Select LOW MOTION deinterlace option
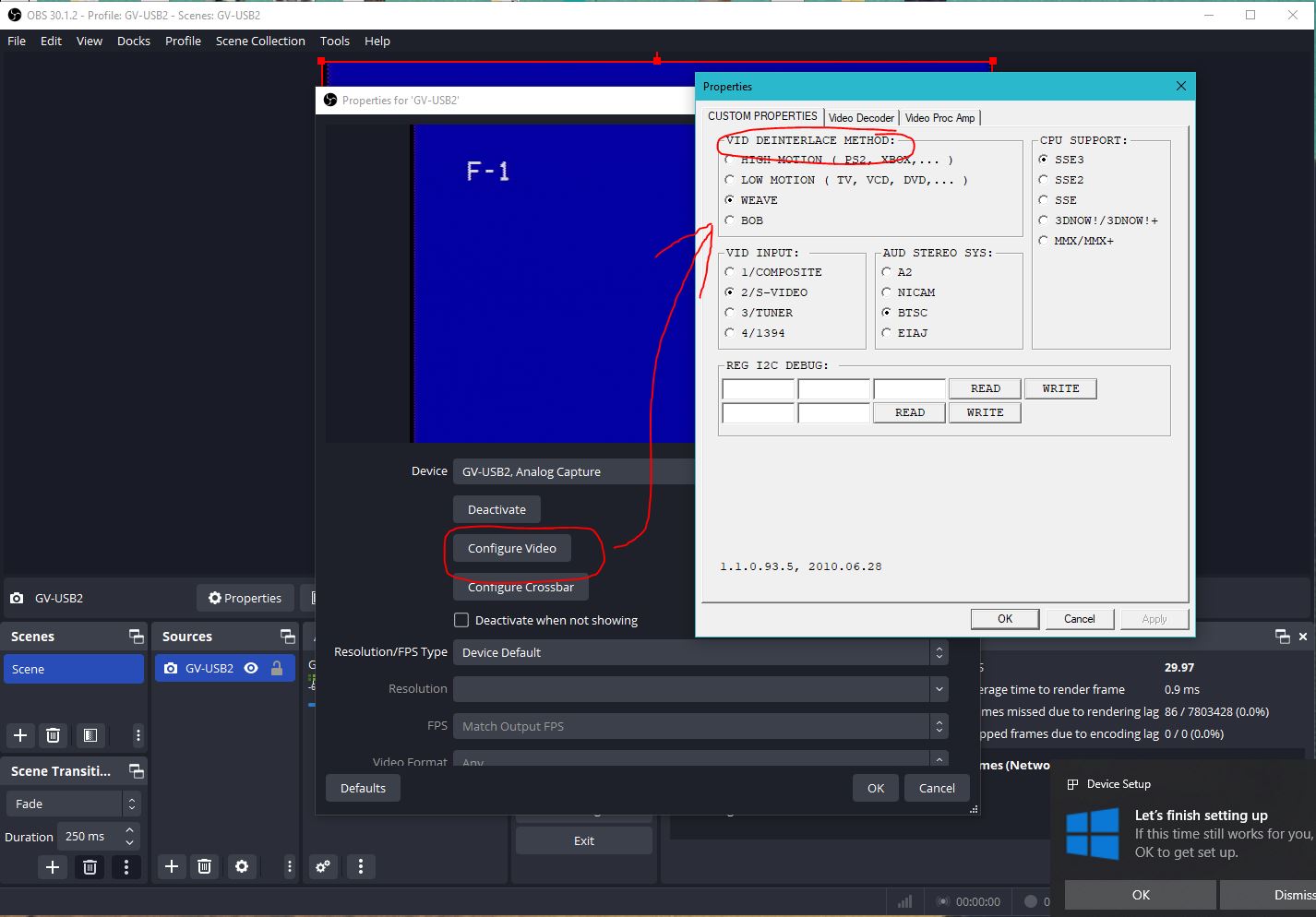The height and width of the screenshot is (917, 1316). coord(730,180)
